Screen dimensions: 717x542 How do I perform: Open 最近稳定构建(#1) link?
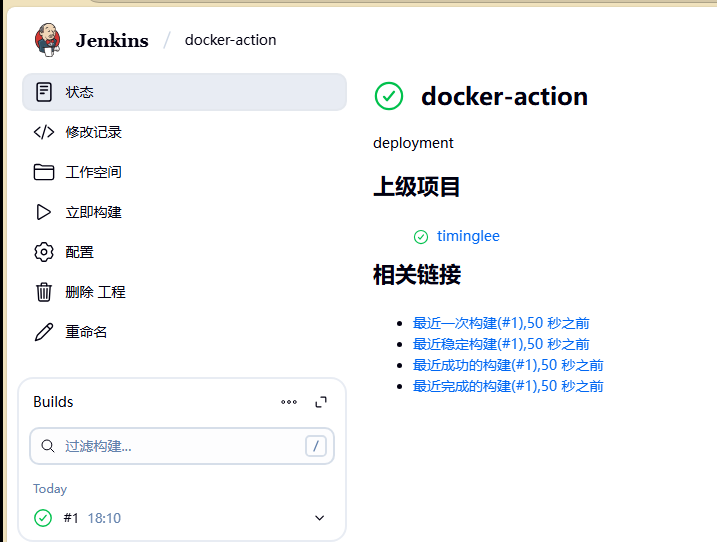tap(501, 344)
